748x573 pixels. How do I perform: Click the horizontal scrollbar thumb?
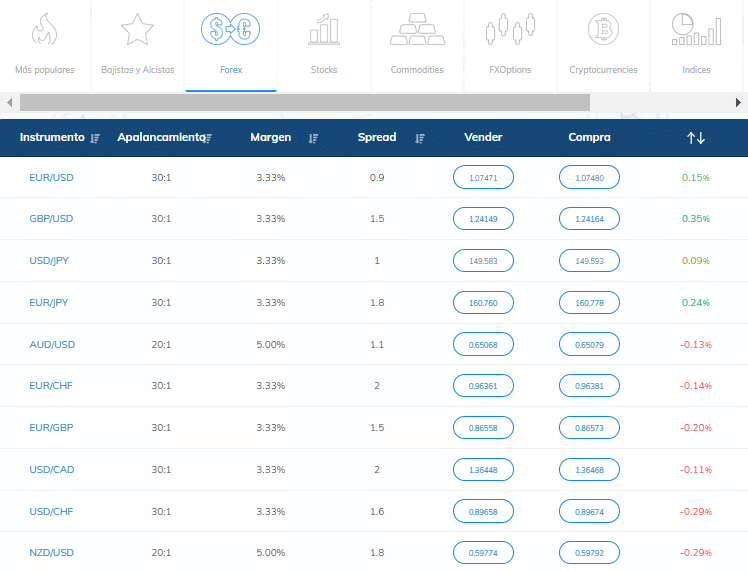305,102
